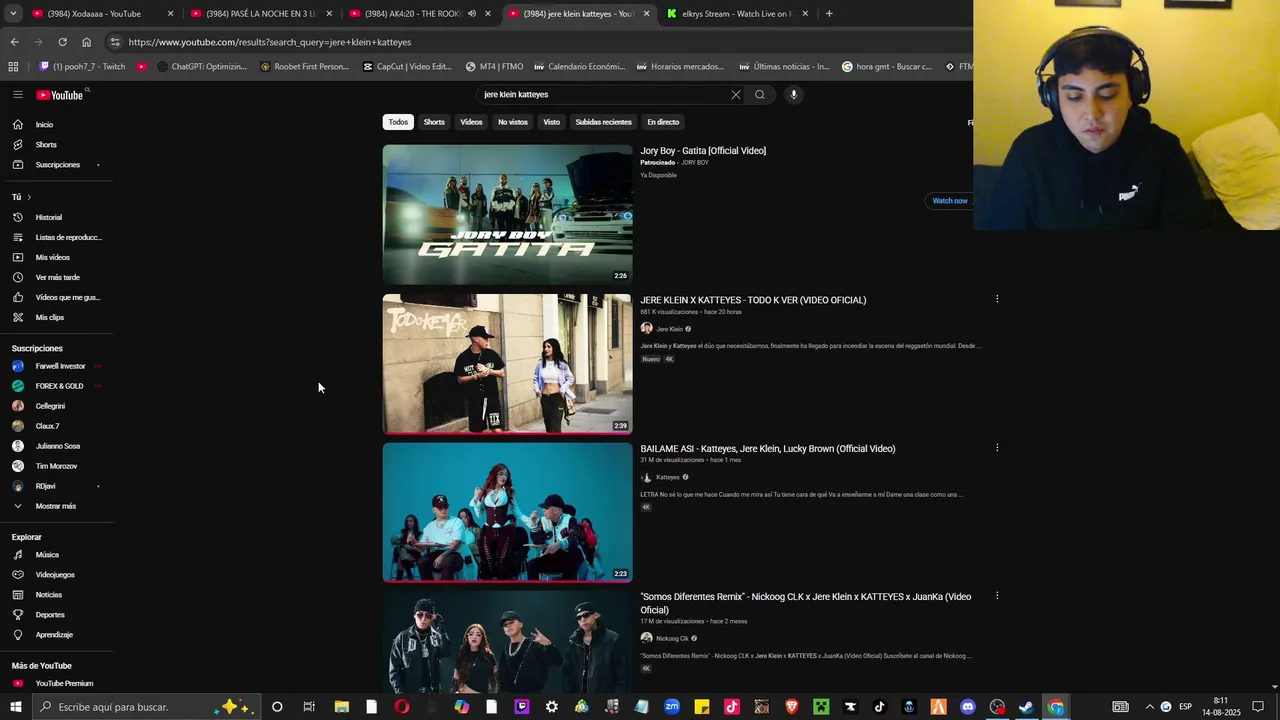Select Shorts filter chip
1280x720 pixels.
tap(434, 122)
